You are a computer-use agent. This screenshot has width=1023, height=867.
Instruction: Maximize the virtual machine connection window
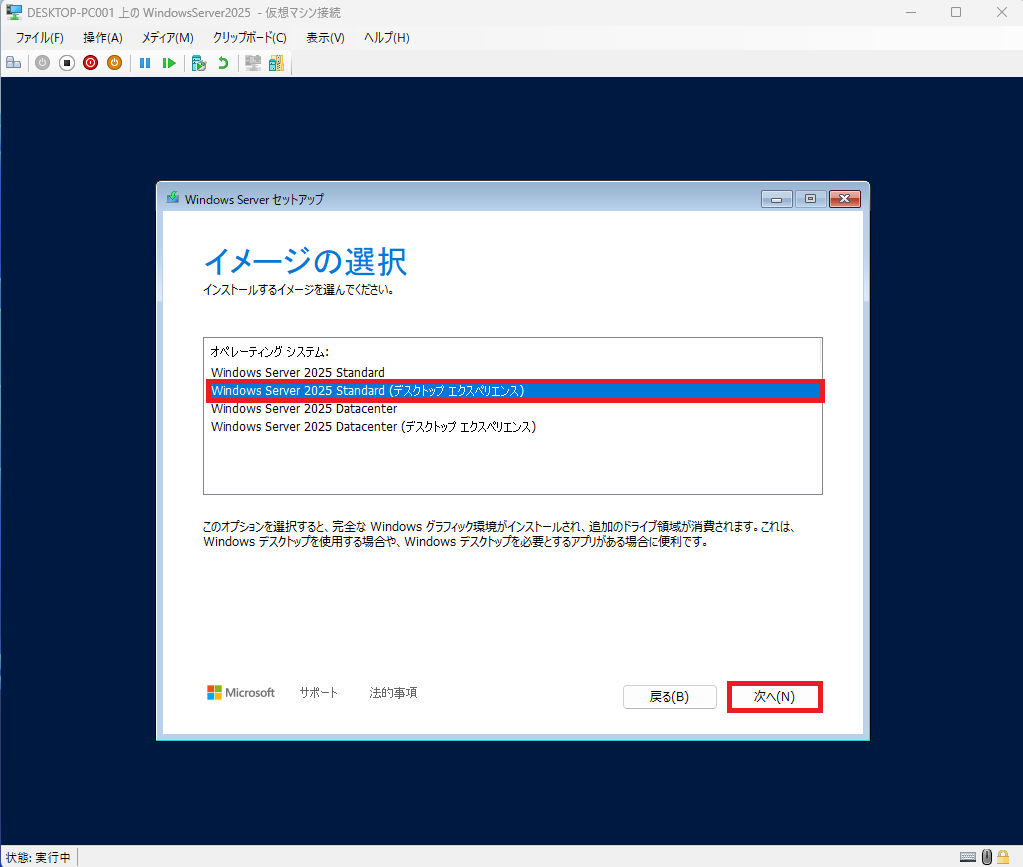pyautogui.click(x=956, y=12)
